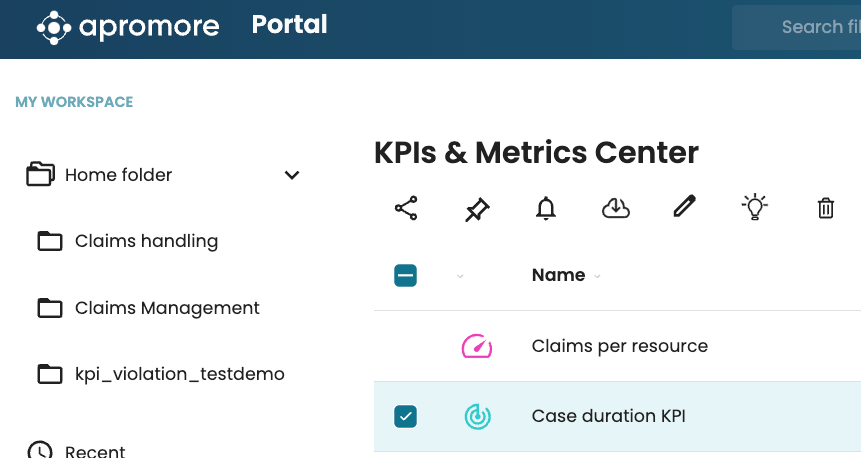The width and height of the screenshot is (861, 458).
Task: Open the Claims handling folder
Action: pos(145,241)
